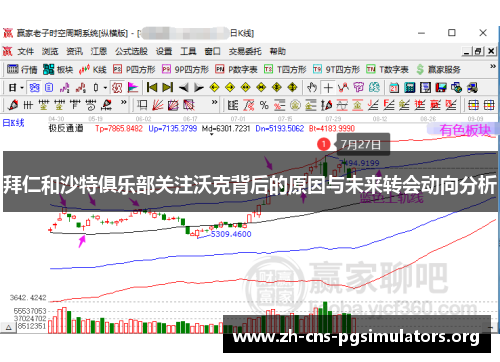Open the 江恩 menu

tap(99, 51)
